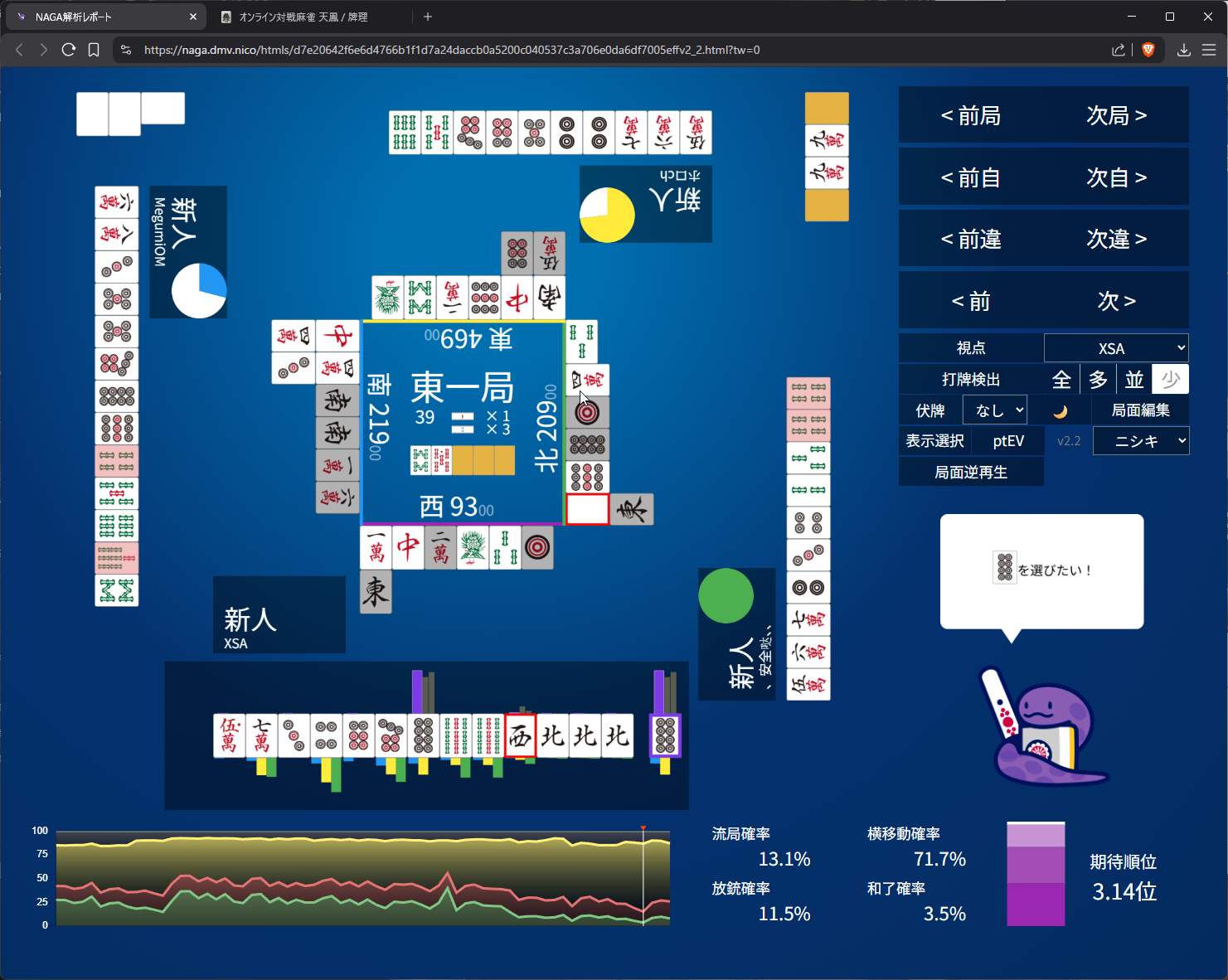Click the purple-highlighted drawn 8-pin tile

pos(665,735)
